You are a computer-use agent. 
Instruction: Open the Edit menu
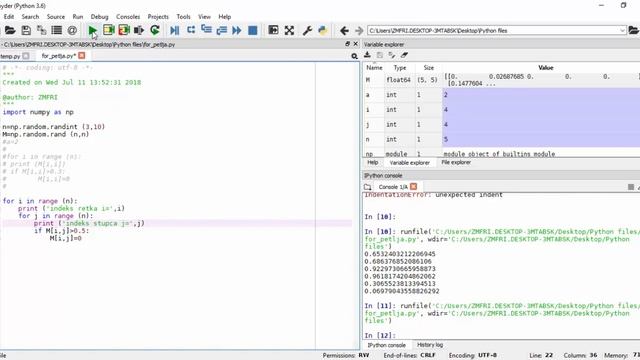[x=9, y=17]
